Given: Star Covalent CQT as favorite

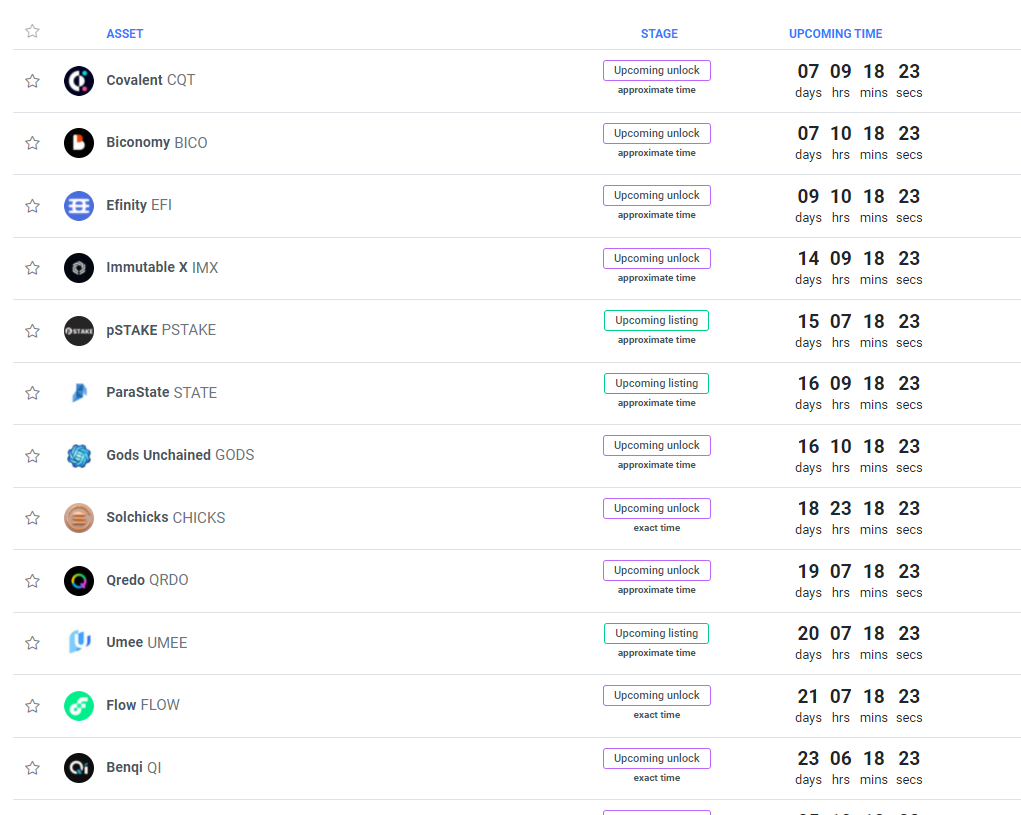Looking at the screenshot, I should click(33, 81).
